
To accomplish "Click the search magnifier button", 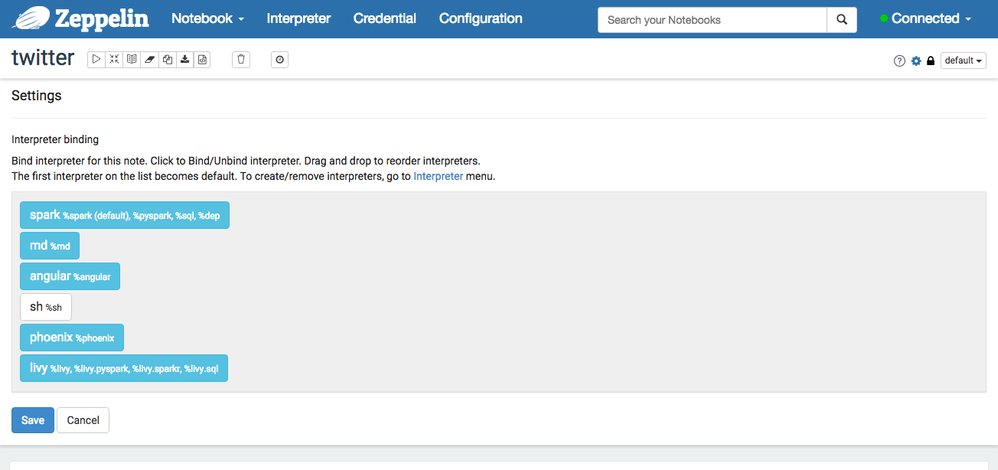I will pos(842,20).
